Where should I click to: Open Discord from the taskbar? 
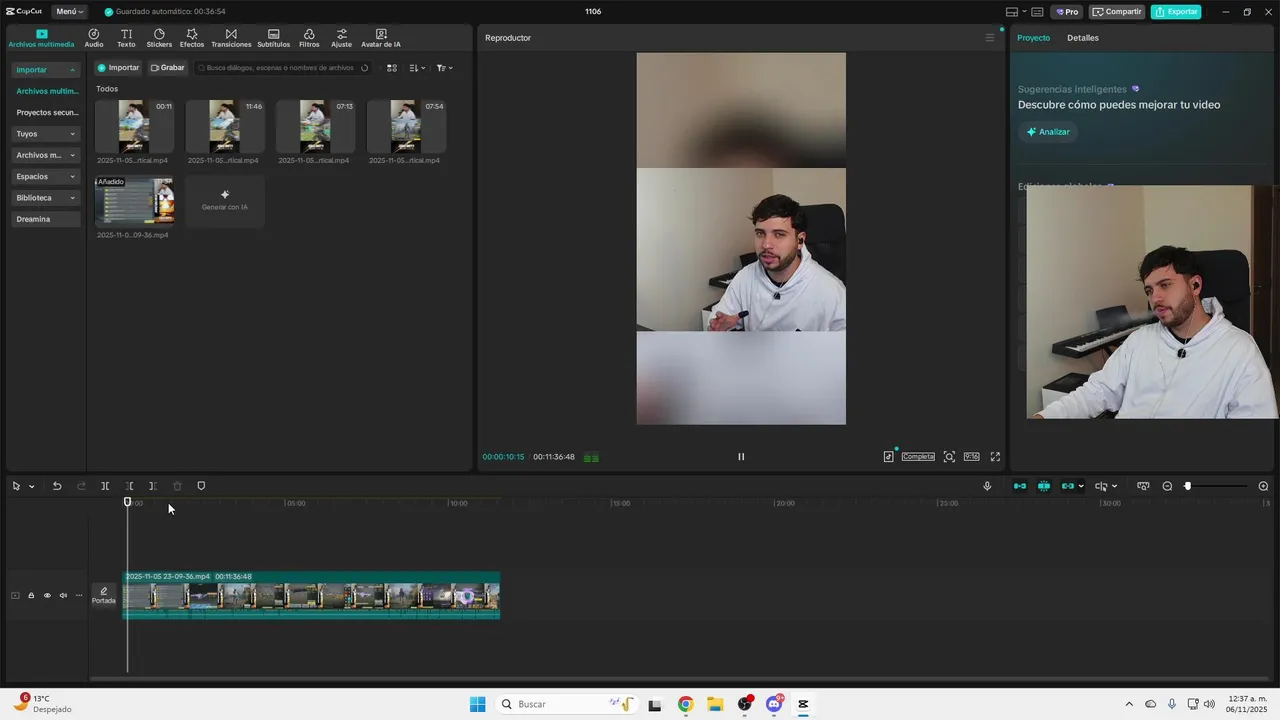coord(774,704)
